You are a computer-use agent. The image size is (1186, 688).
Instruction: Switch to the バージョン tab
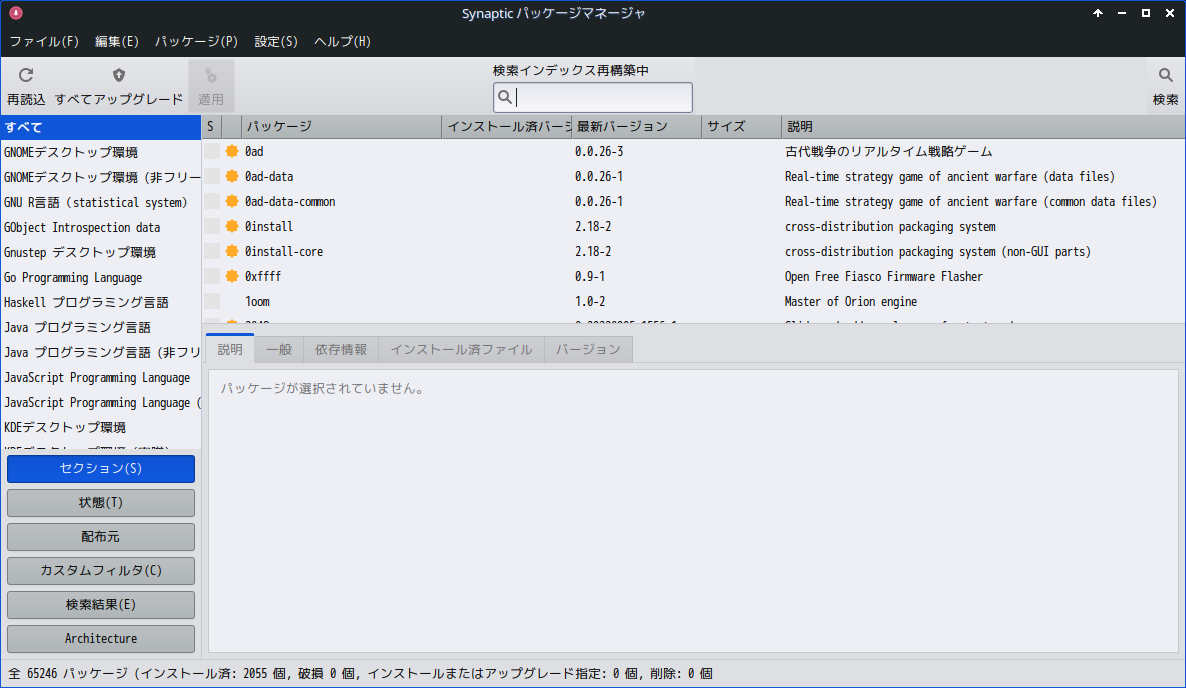(588, 349)
